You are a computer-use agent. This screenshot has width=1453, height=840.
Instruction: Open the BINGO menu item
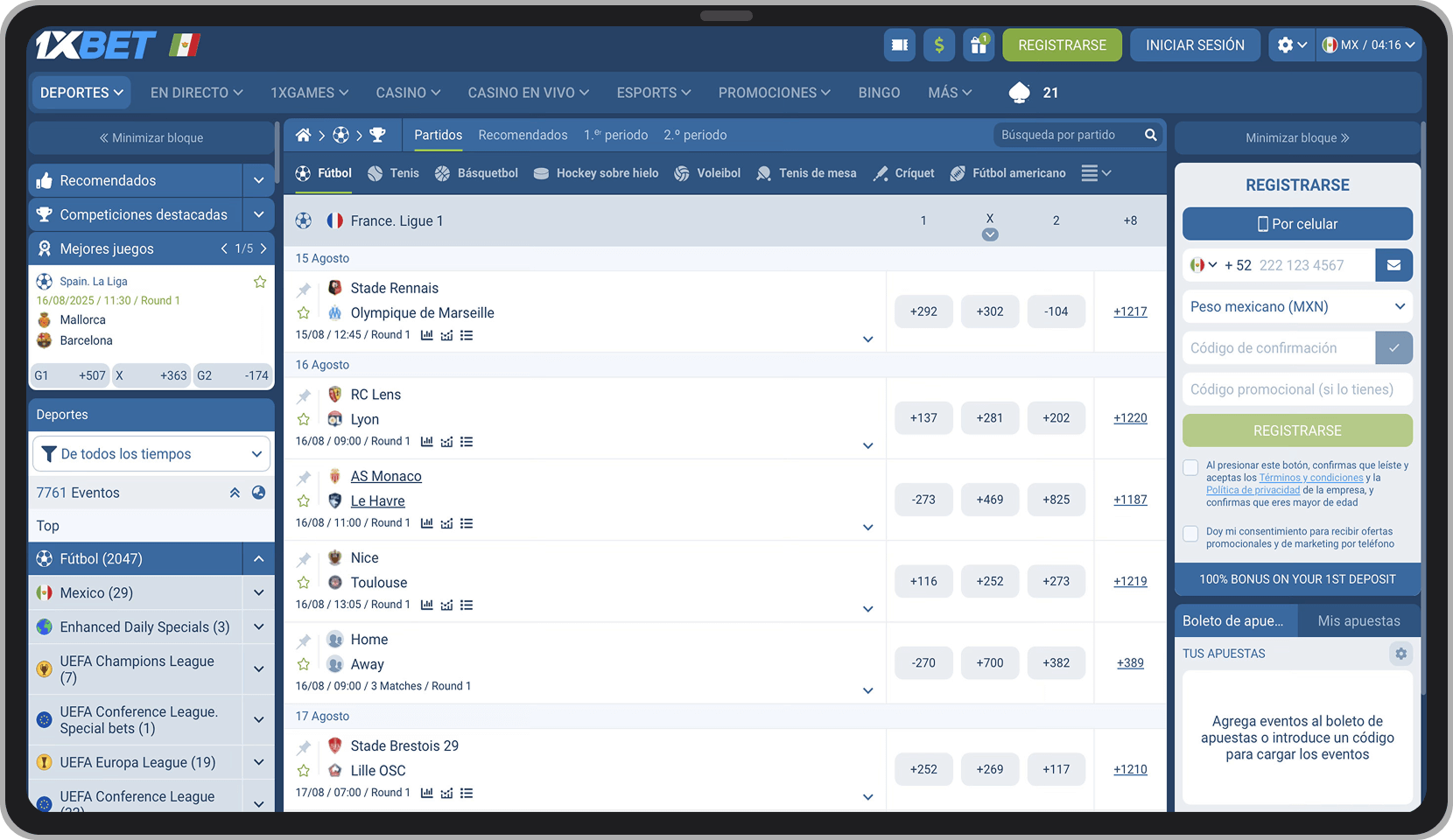coord(879,93)
